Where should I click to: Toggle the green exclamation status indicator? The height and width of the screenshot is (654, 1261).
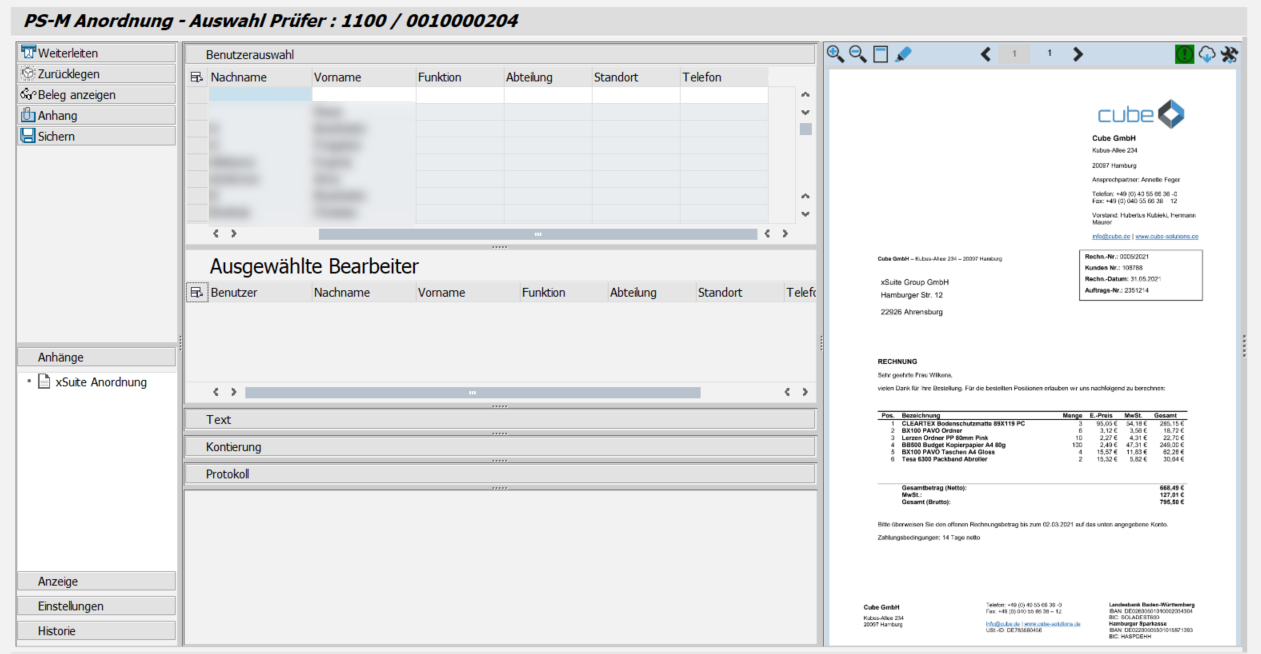click(x=1185, y=54)
